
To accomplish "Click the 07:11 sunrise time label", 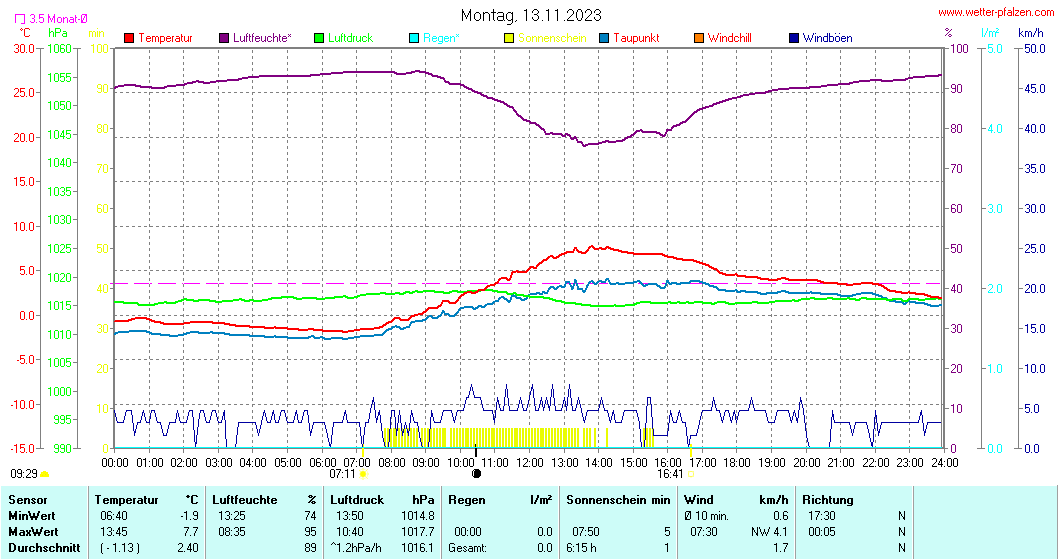I will pyautogui.click(x=342, y=475).
